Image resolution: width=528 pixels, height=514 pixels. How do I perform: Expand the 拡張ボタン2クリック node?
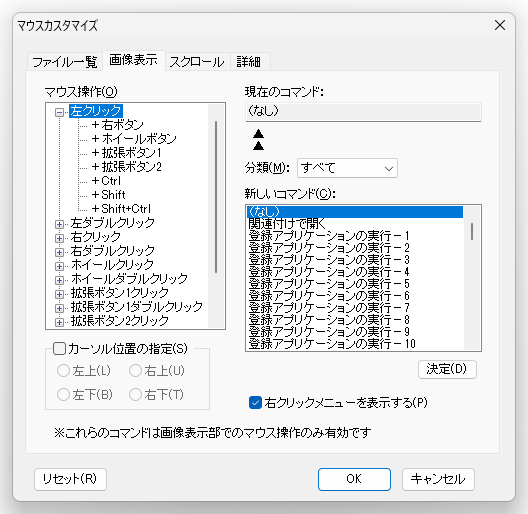[59, 322]
